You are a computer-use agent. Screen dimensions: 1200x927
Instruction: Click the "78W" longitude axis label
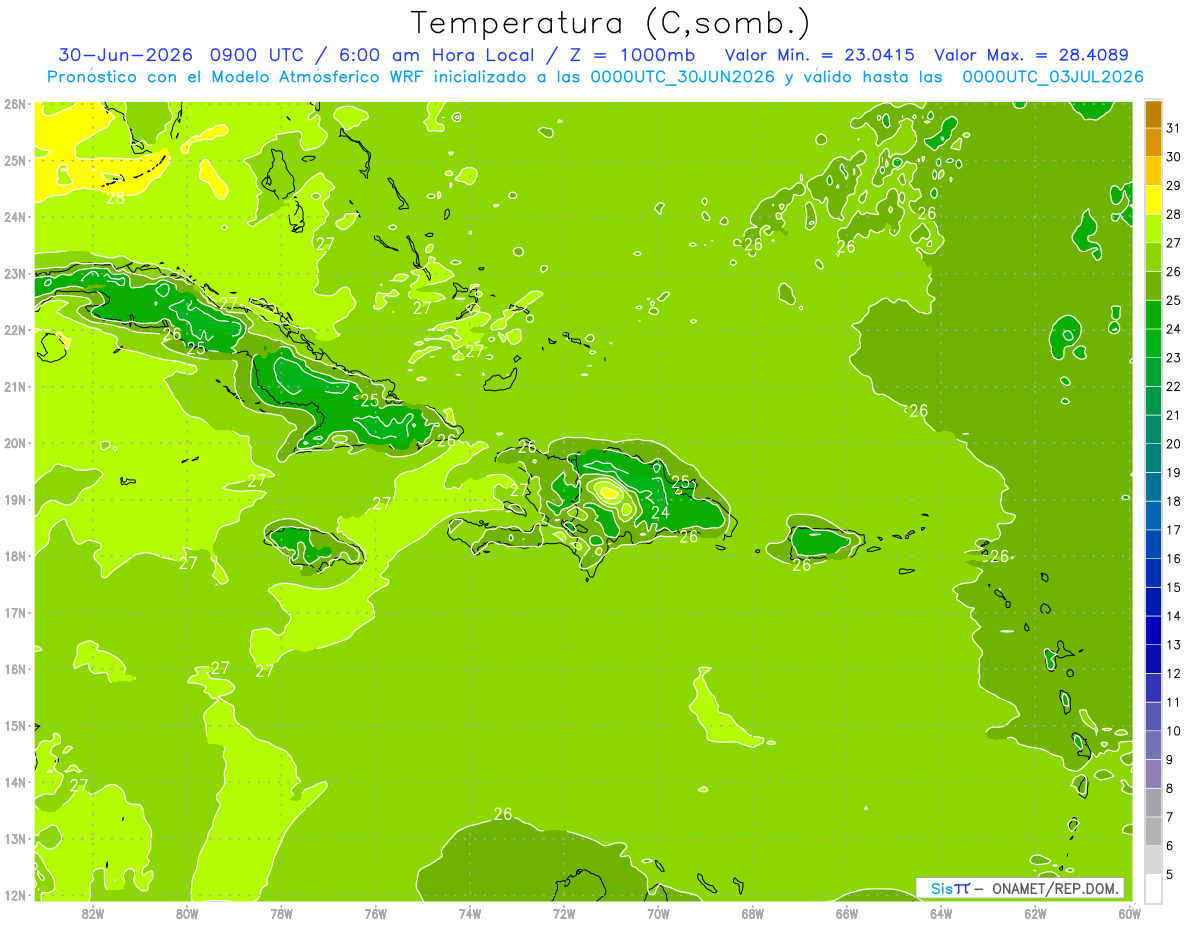(281, 913)
